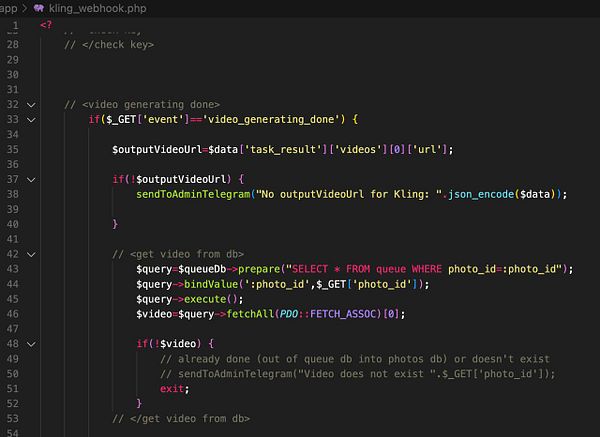Click the 'already done' comment on line 49

[355, 359]
